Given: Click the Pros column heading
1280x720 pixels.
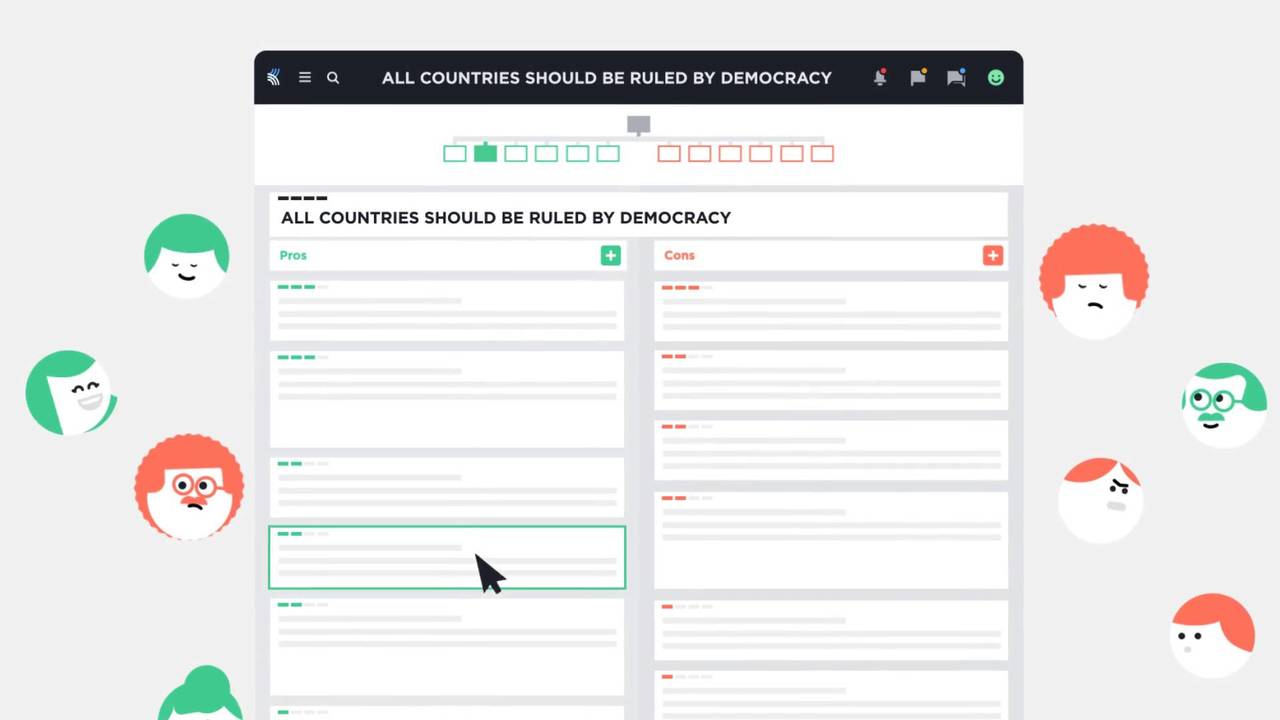Looking at the screenshot, I should [x=293, y=255].
